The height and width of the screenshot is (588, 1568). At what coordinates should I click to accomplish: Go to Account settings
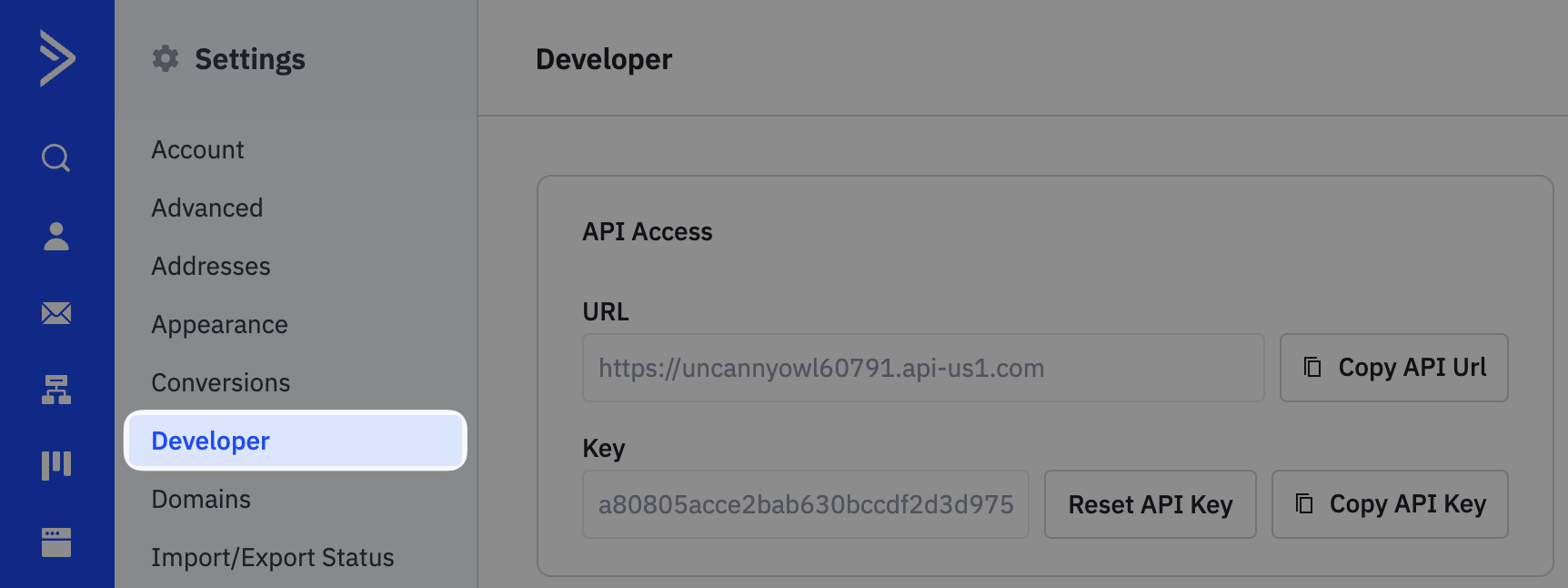tap(197, 150)
